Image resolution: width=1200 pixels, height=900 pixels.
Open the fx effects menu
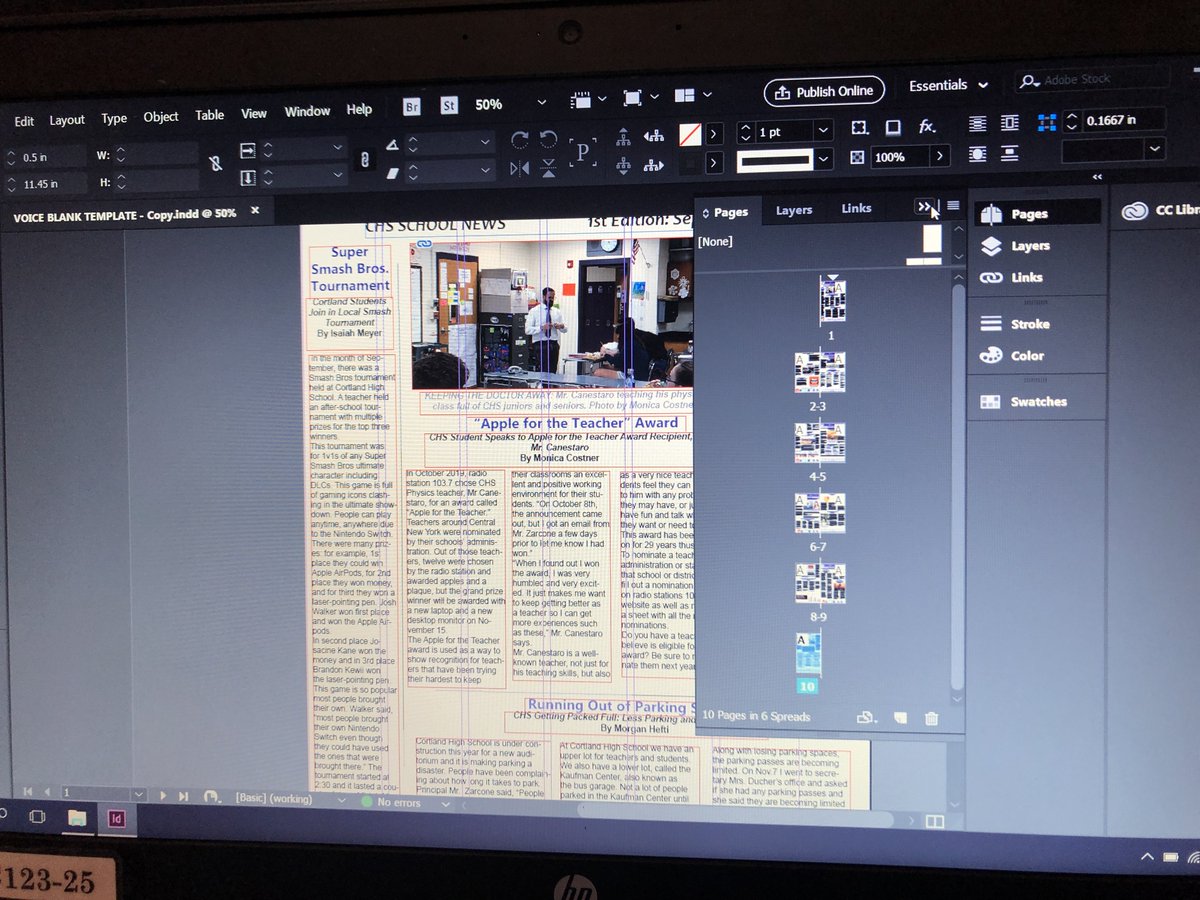click(927, 127)
